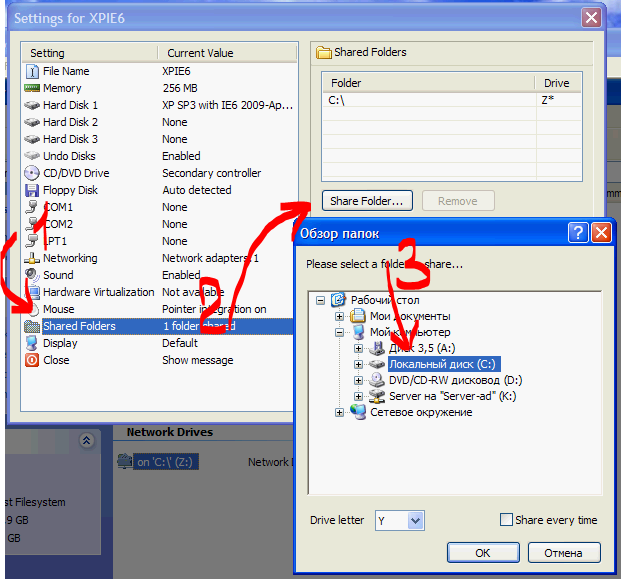Click the Shared Folders row icon
Viewport: 621px width, 579px height.
pyautogui.click(x=32, y=326)
